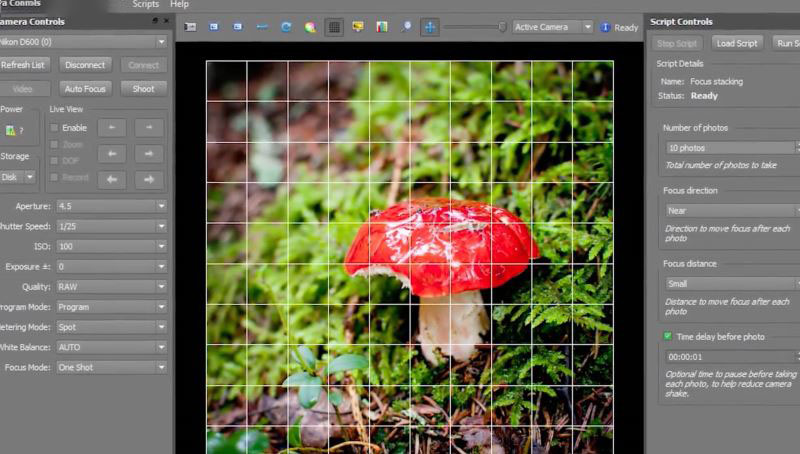Click large left focus arrow beside Record
The width and height of the screenshot is (800, 454).
[x=112, y=180]
